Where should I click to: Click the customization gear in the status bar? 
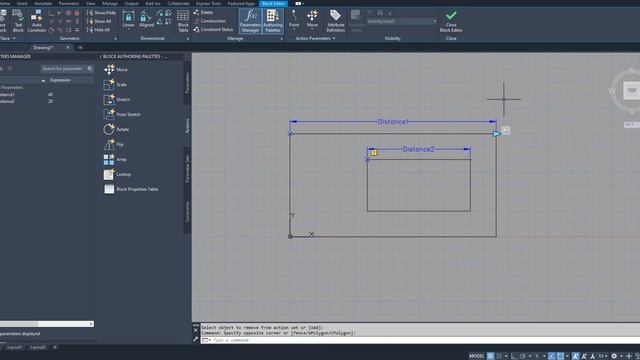(x=614, y=356)
